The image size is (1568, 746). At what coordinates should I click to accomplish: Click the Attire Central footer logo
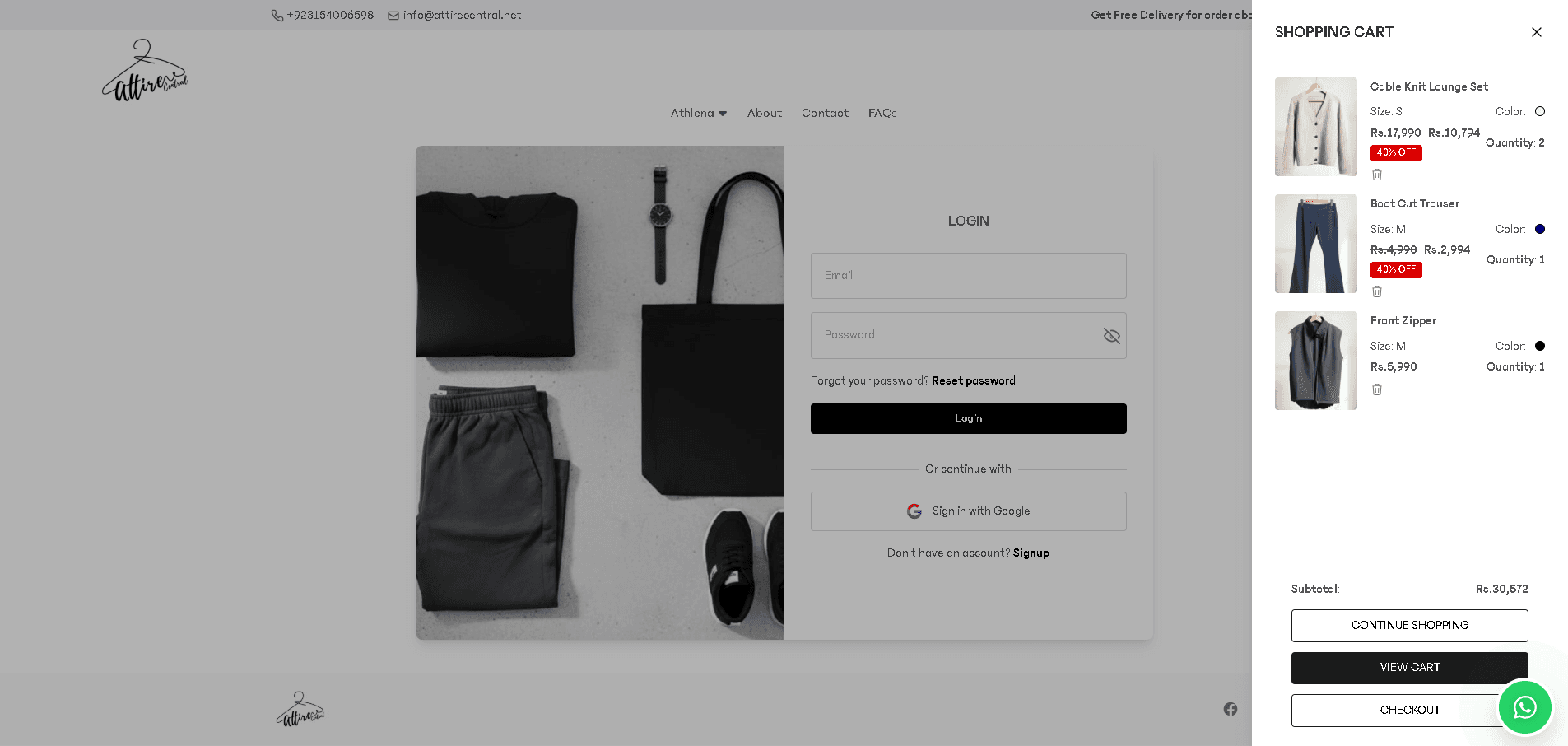click(x=300, y=709)
